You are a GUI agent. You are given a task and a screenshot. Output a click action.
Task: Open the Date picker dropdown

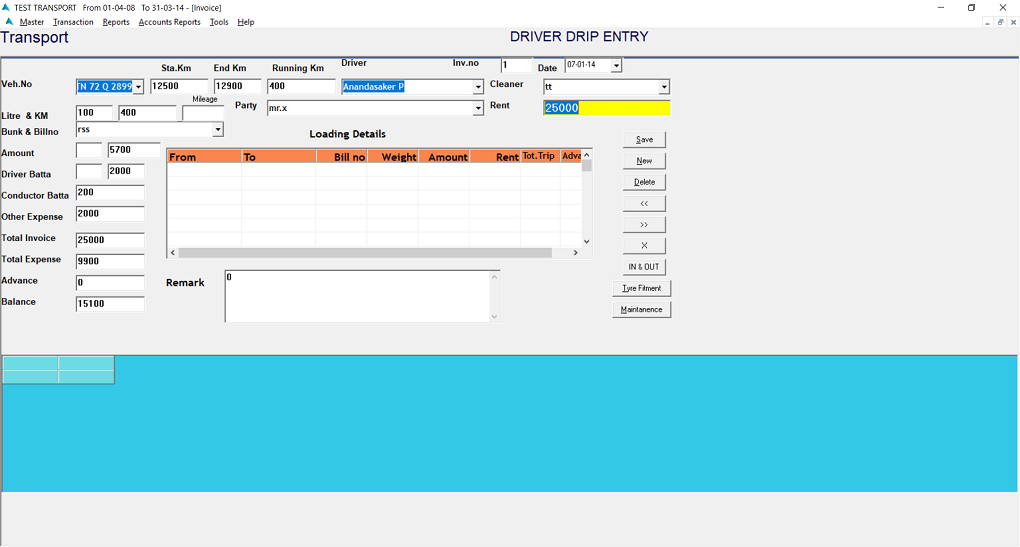615,66
